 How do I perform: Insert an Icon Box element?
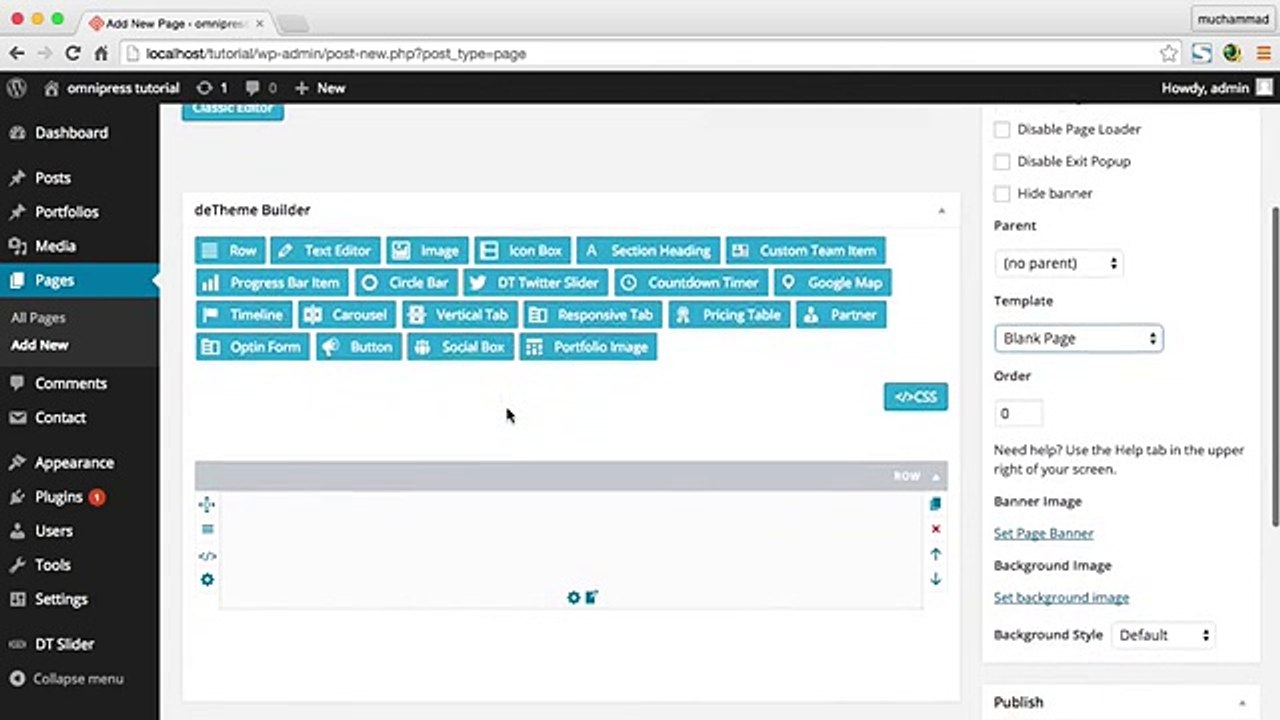pos(522,251)
